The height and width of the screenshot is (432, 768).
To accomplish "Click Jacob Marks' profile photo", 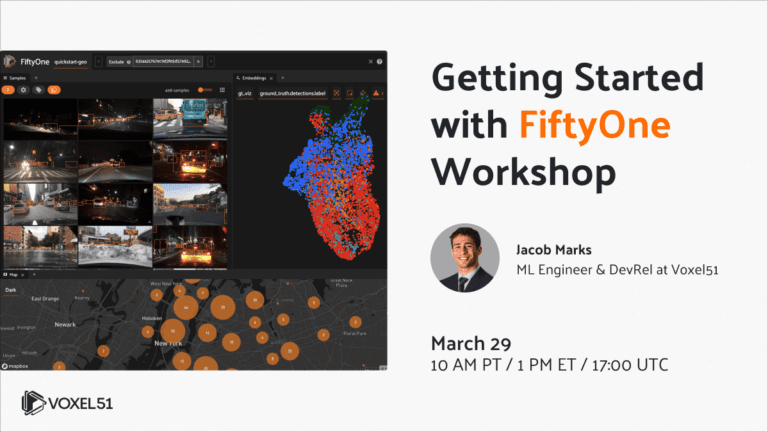I will [x=464, y=258].
